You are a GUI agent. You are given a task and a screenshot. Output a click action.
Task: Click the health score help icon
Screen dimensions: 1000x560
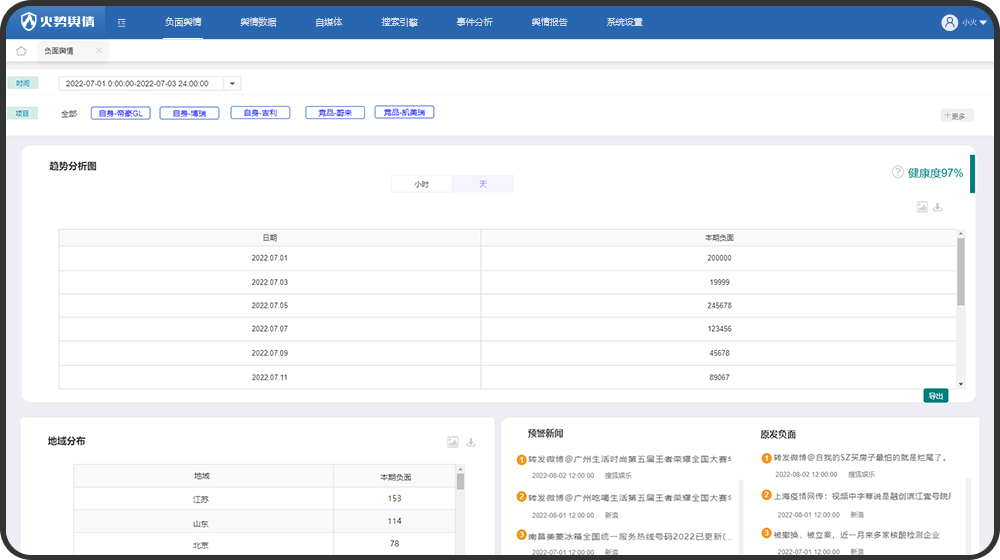tap(897, 172)
